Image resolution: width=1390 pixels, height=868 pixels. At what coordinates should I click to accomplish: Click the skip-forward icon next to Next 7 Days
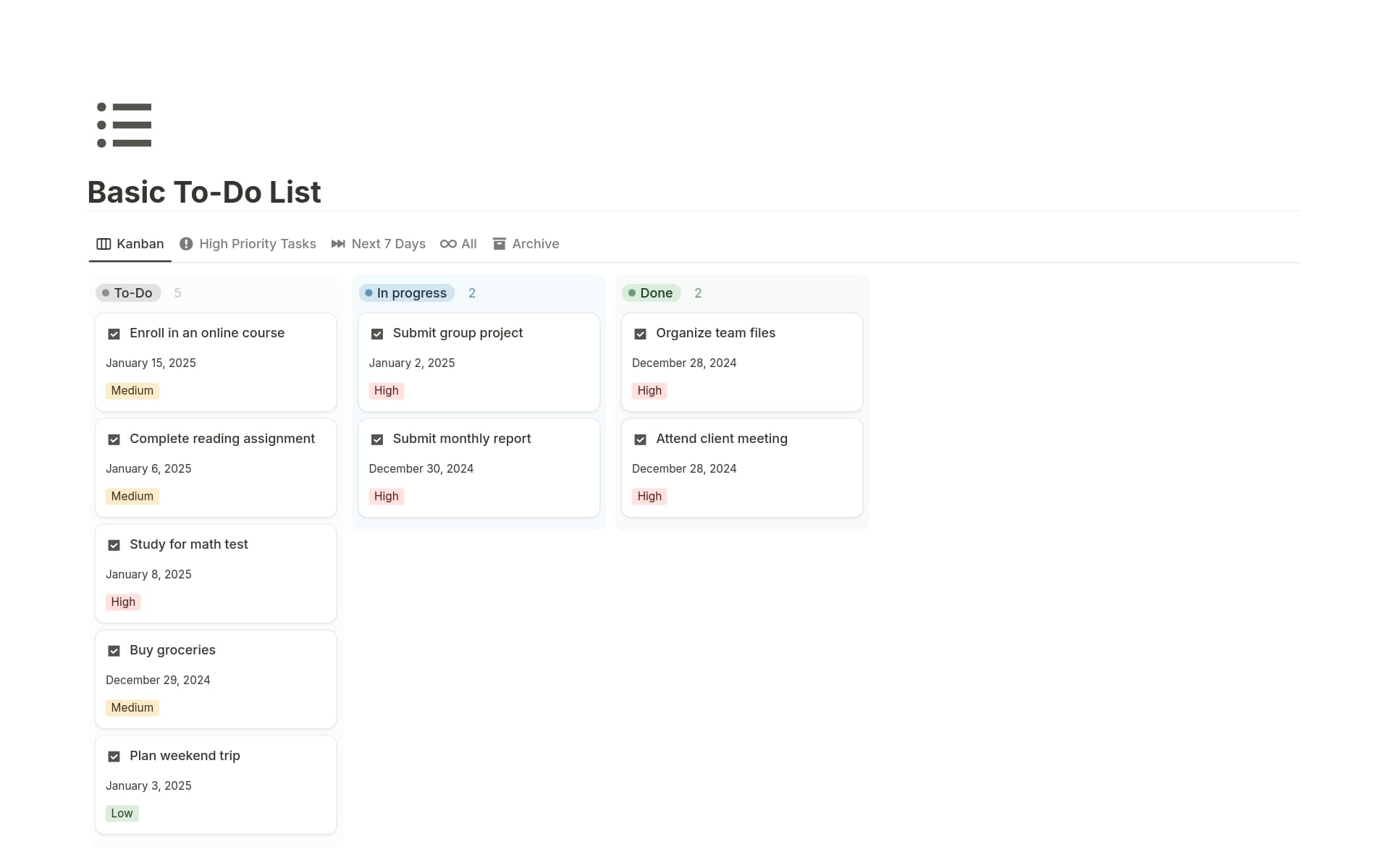338,244
